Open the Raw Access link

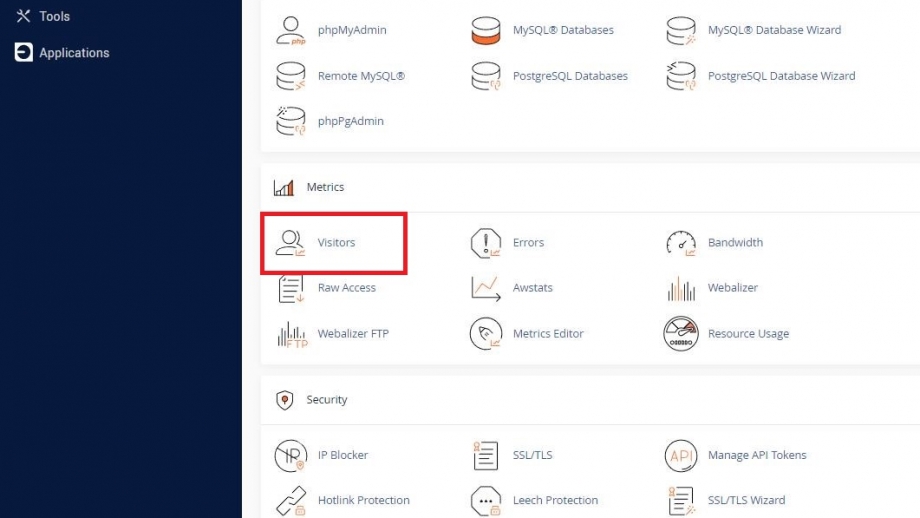pos(347,287)
